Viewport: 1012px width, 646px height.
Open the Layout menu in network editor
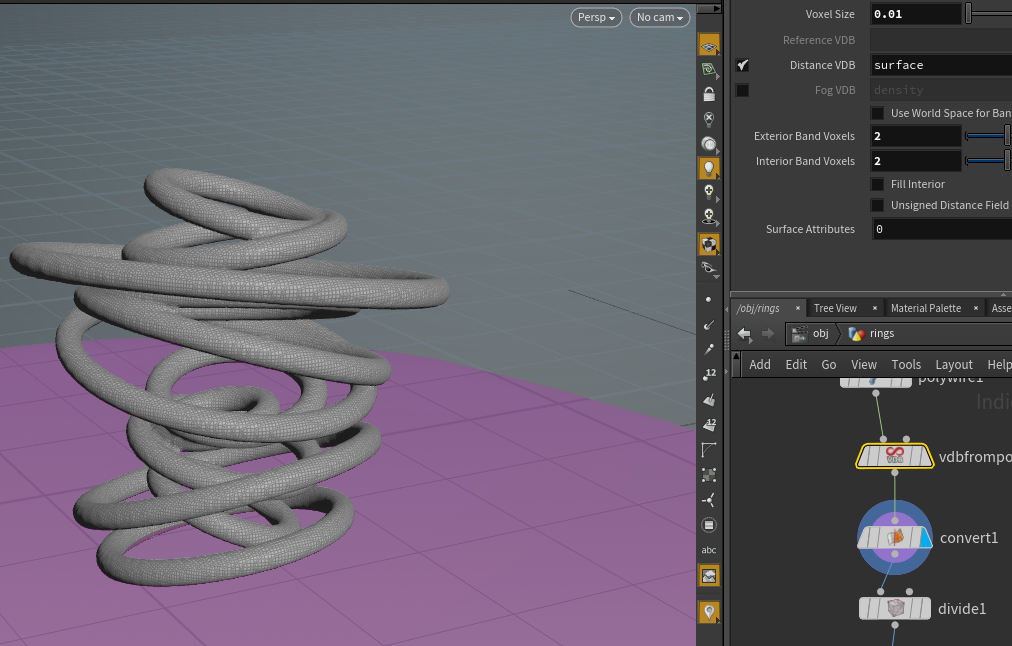[954, 365]
